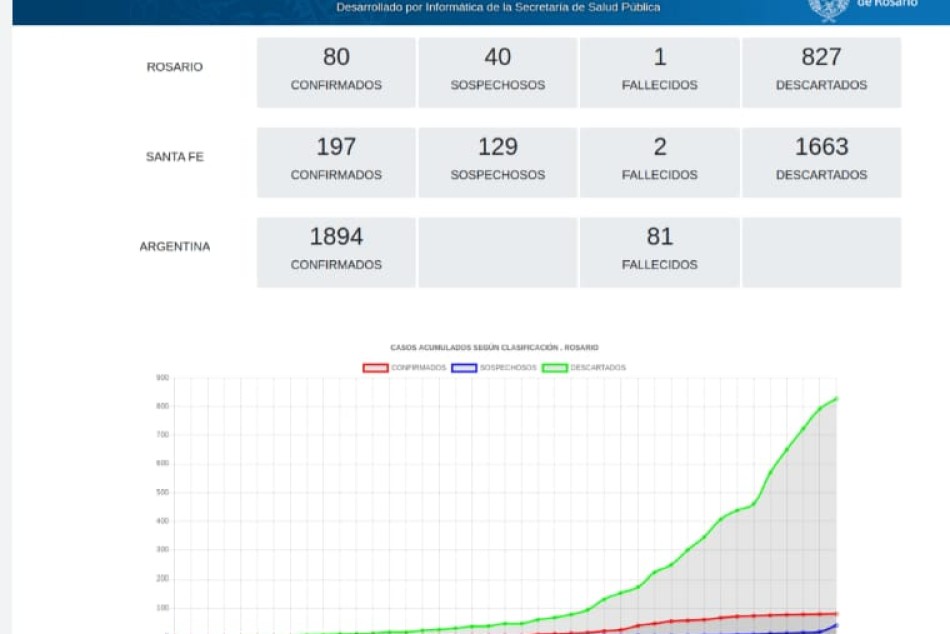Select the Santa Fe 129 Sospechosos card
Screen dimensions: 950x634
[x=497, y=162]
